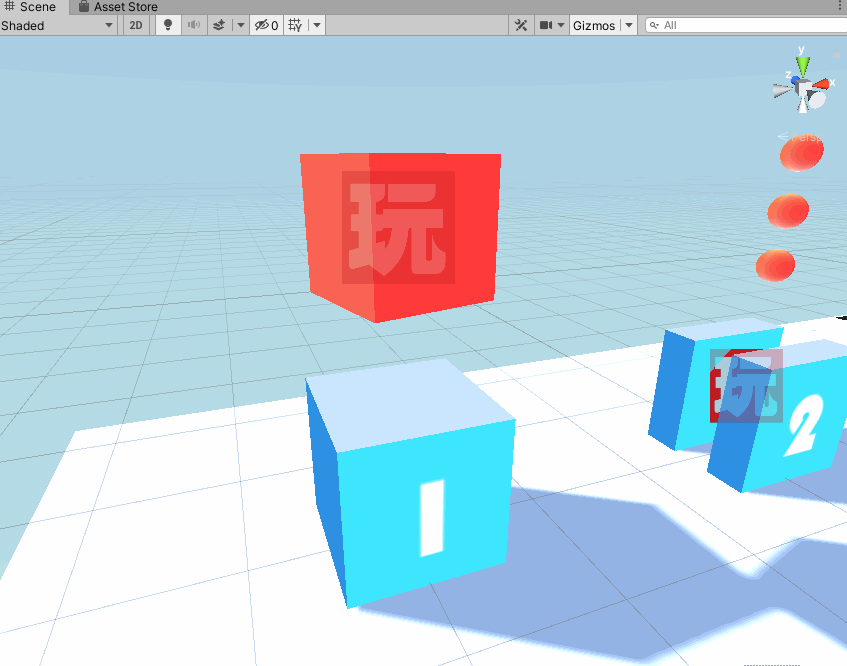Open the grid settings dropdown arrow
Image resolution: width=847 pixels, height=666 pixels.
click(317, 25)
